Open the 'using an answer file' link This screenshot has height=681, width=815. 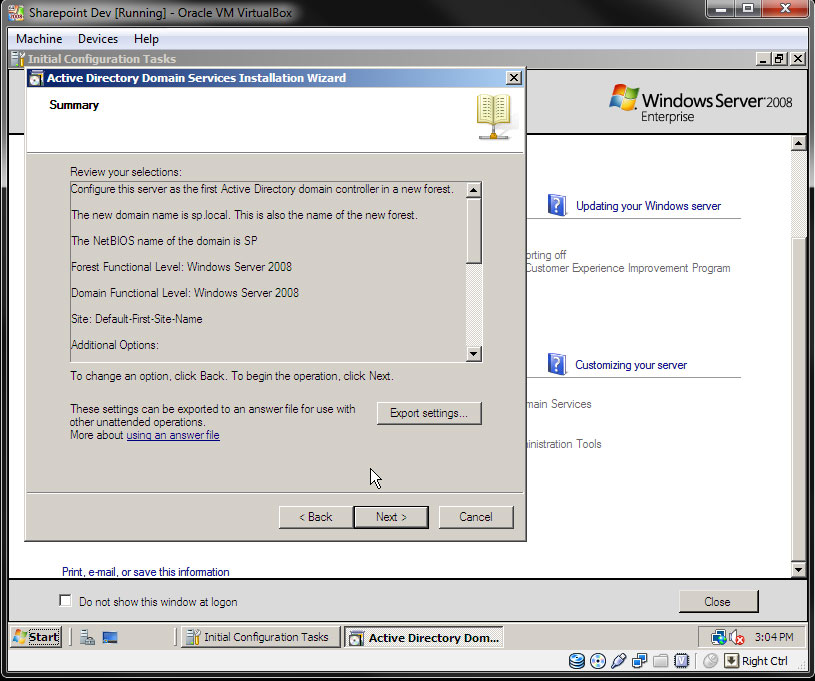(173, 435)
